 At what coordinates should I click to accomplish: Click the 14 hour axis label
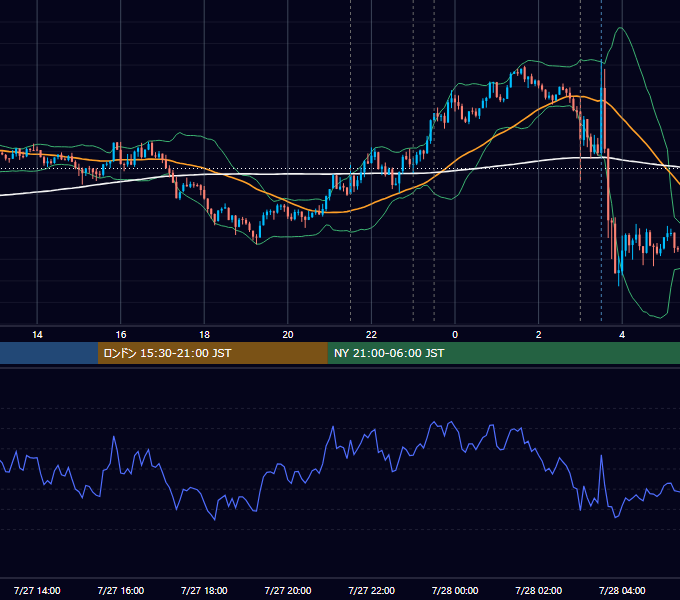37,335
